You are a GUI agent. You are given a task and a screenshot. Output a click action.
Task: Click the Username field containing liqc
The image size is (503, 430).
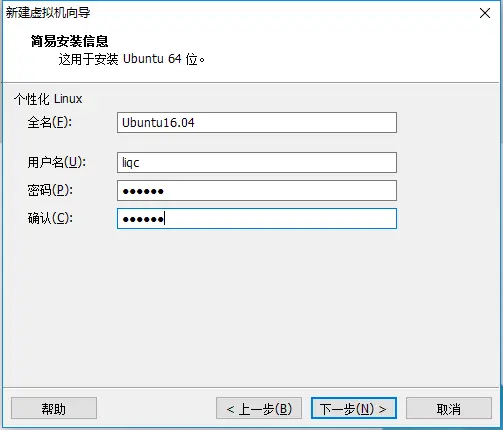coord(257,163)
